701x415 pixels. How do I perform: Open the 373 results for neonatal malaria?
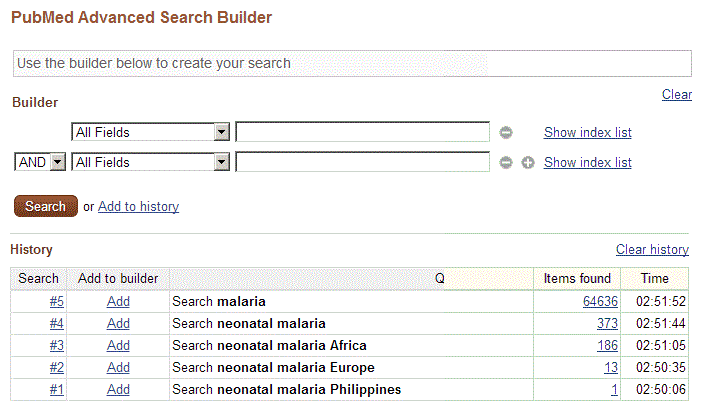pyautogui.click(x=607, y=323)
